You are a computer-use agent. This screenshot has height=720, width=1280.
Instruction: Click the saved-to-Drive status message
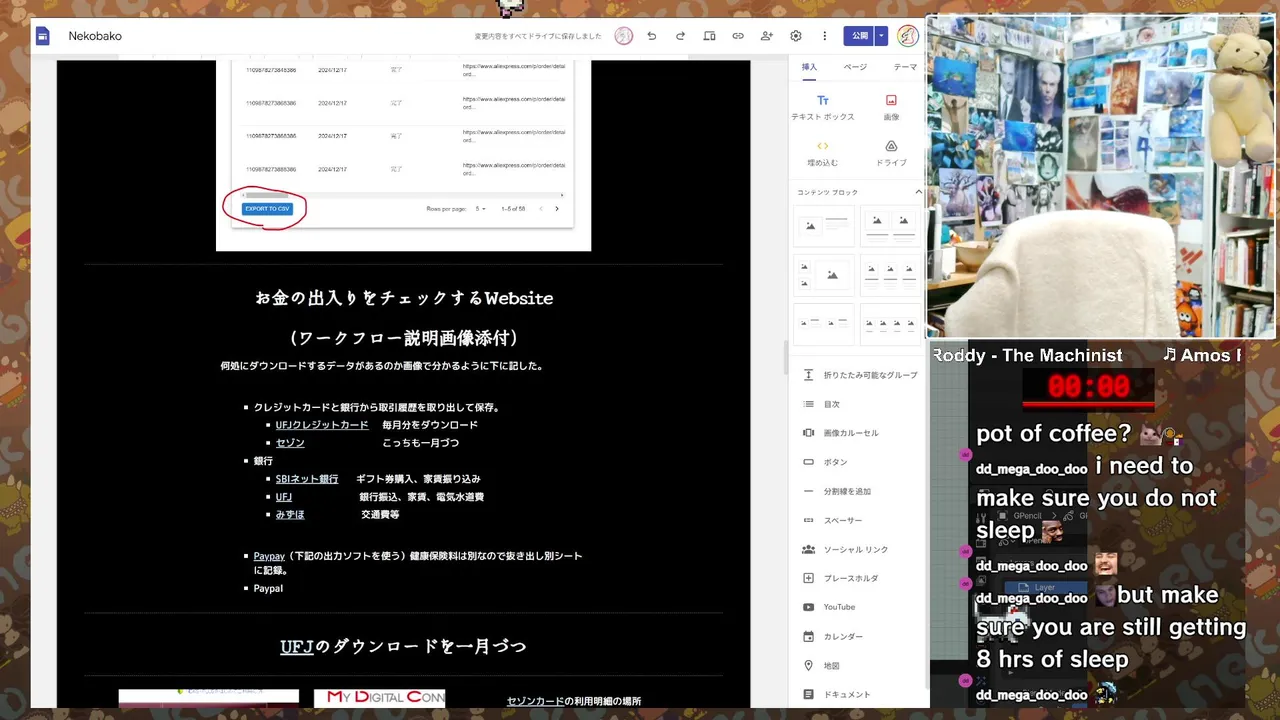coord(538,36)
